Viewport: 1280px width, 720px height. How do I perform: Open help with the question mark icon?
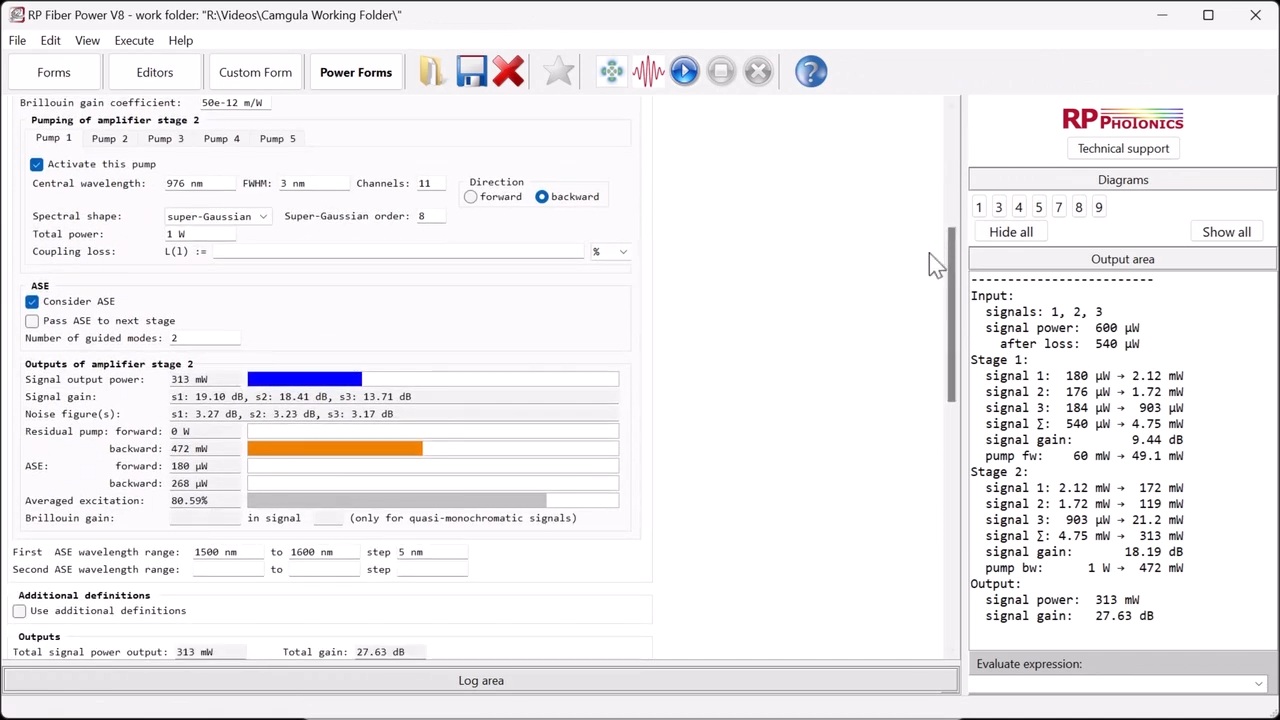(810, 72)
